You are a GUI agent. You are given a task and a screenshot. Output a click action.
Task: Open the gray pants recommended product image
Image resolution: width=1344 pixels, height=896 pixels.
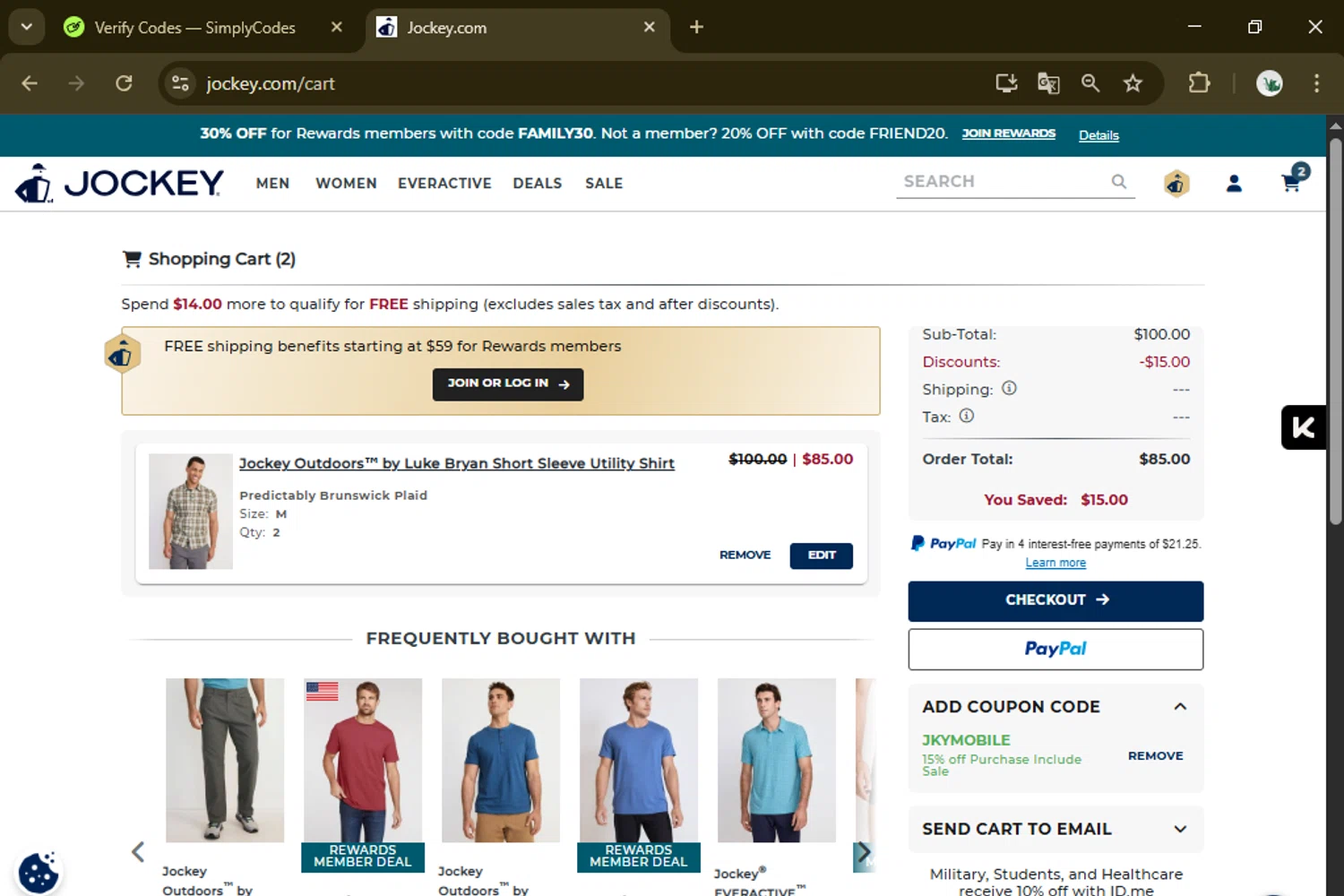pyautogui.click(x=225, y=760)
